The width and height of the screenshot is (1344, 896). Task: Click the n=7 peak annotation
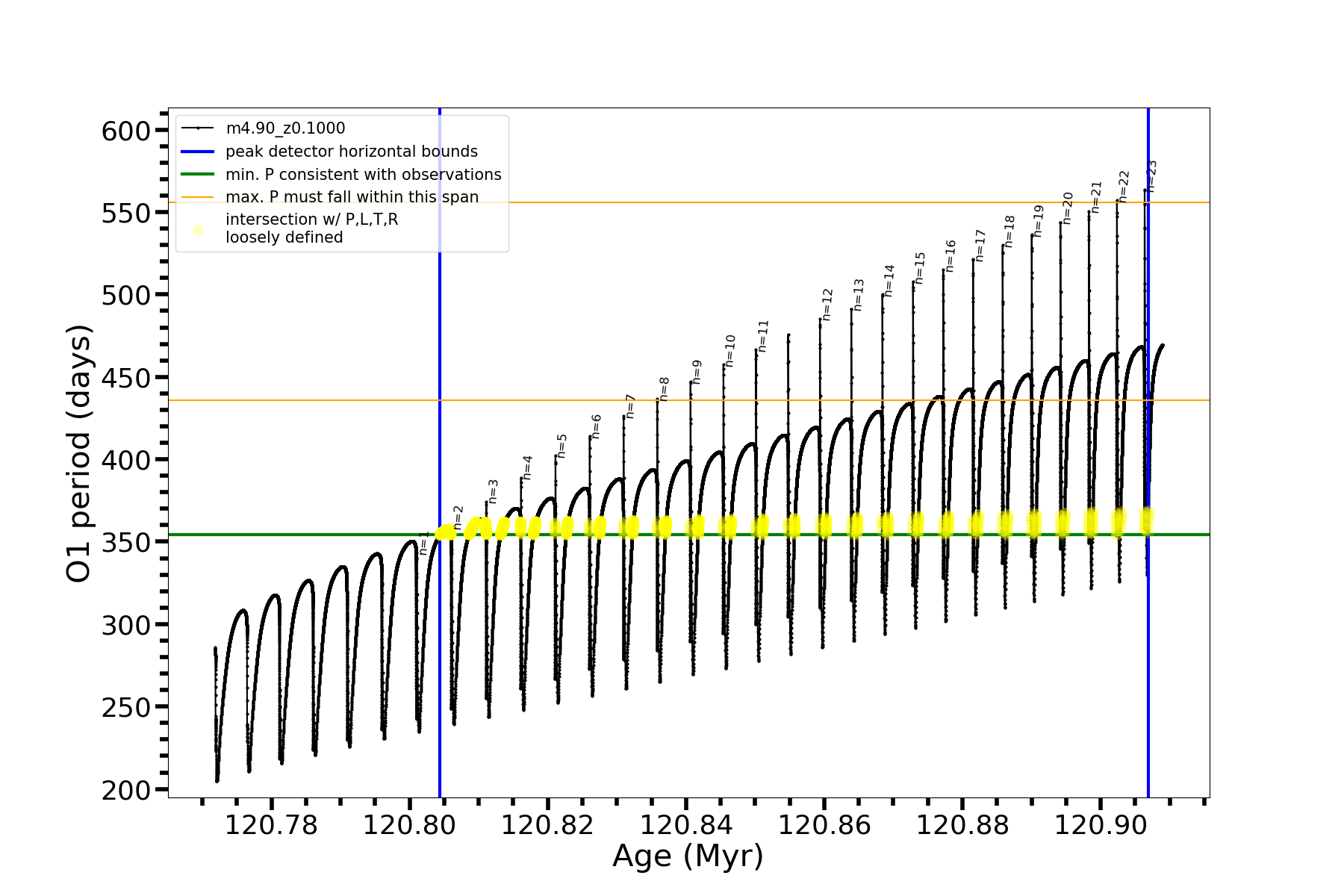point(630,407)
